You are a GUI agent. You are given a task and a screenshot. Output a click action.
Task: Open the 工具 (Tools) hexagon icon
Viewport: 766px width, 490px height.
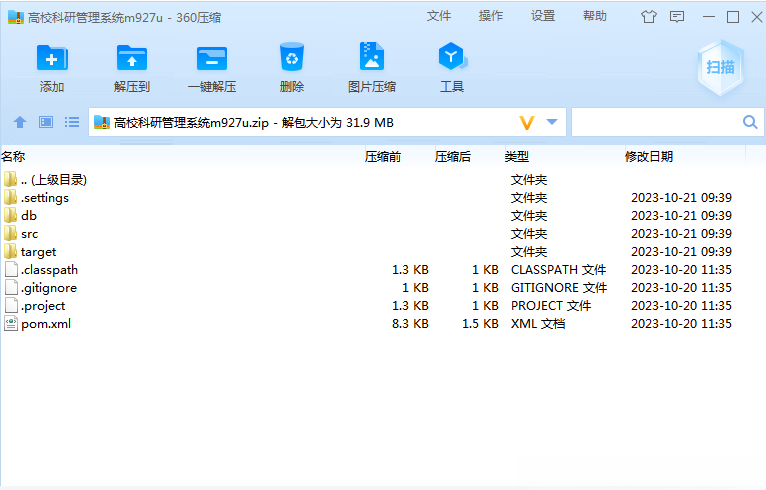pos(452,57)
